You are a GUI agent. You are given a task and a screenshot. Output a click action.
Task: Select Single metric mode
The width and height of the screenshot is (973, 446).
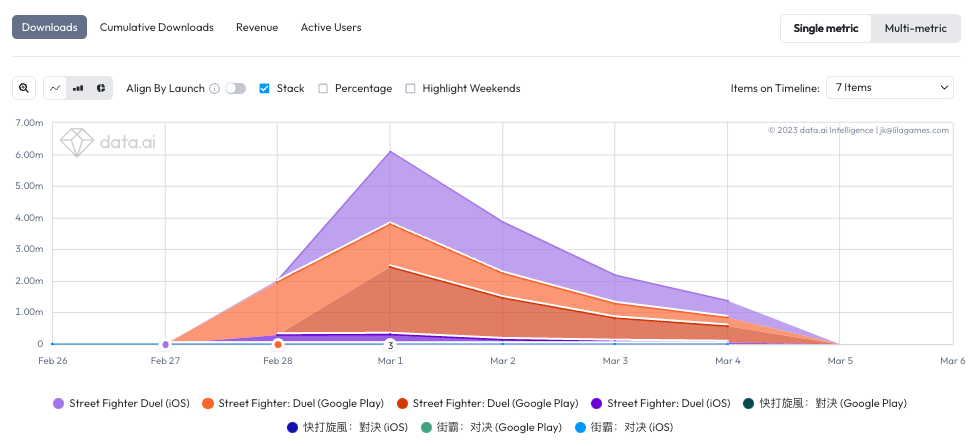pos(826,29)
